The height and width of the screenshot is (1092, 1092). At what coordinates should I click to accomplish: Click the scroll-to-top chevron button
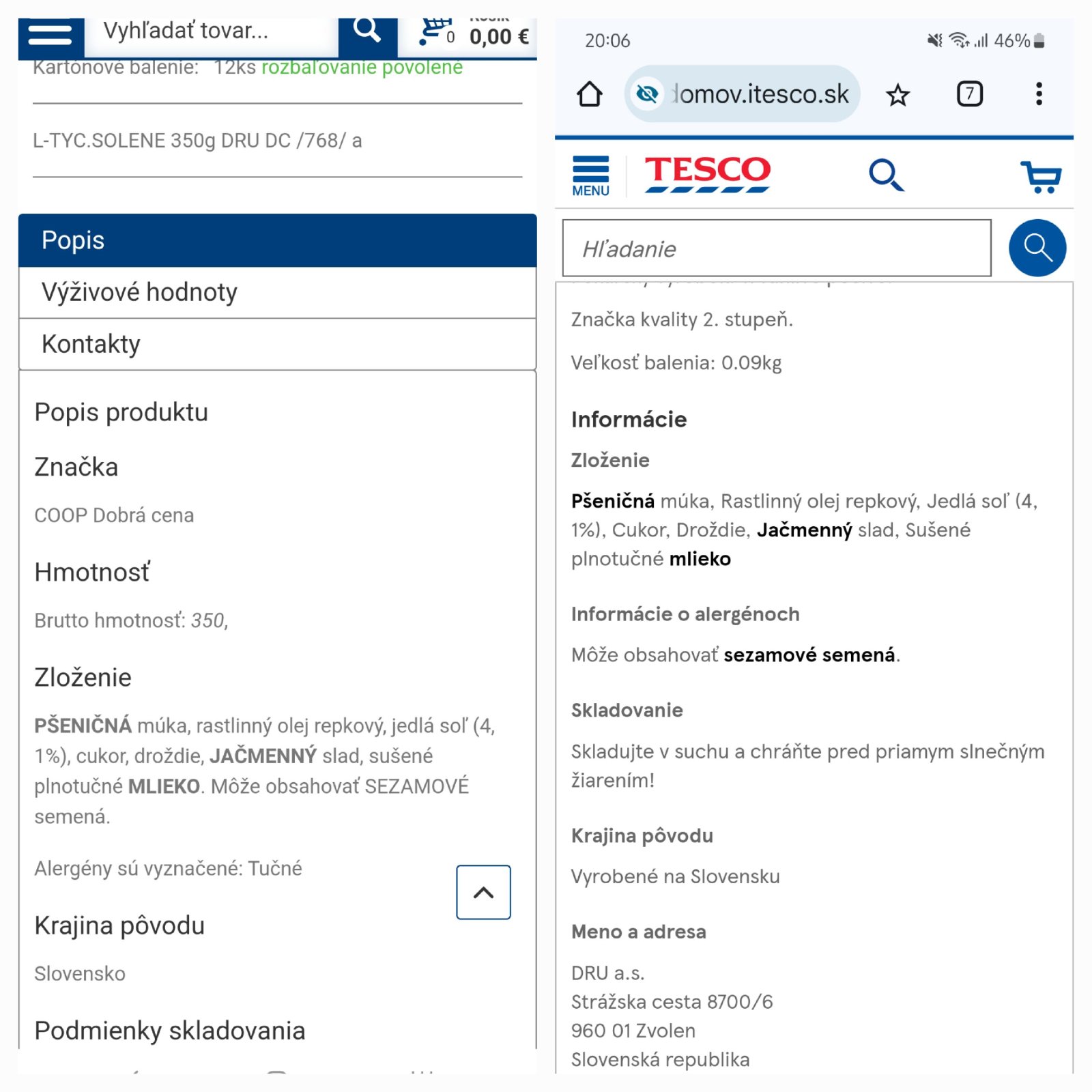[x=483, y=892]
